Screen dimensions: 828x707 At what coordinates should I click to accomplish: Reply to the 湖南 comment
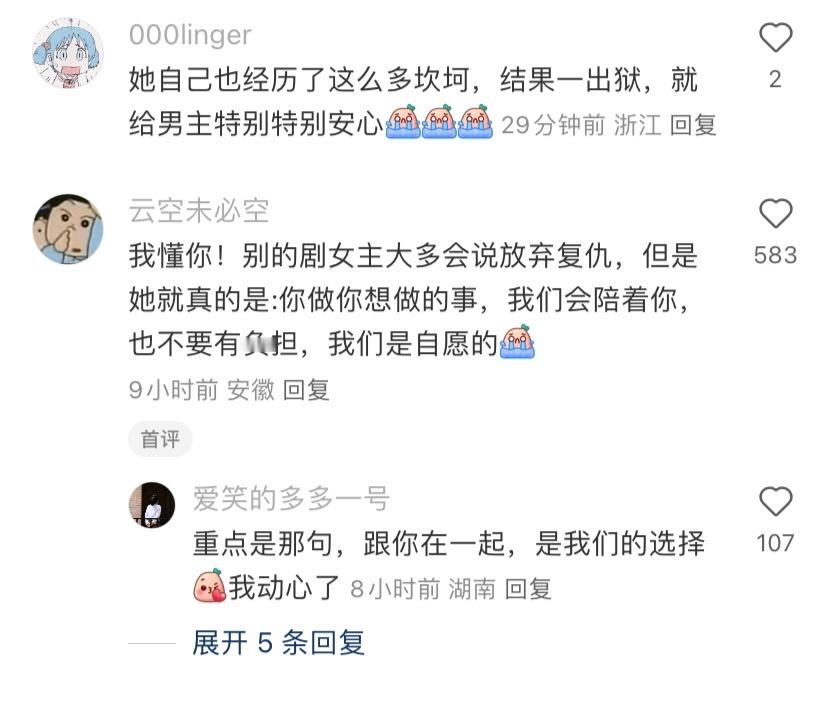point(528,589)
